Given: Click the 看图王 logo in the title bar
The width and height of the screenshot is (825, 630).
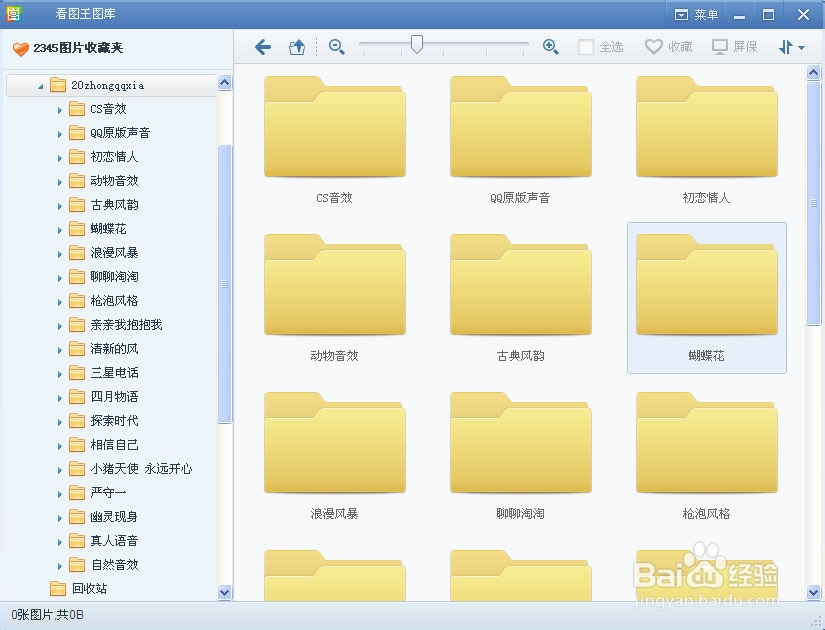Looking at the screenshot, I should [13, 13].
